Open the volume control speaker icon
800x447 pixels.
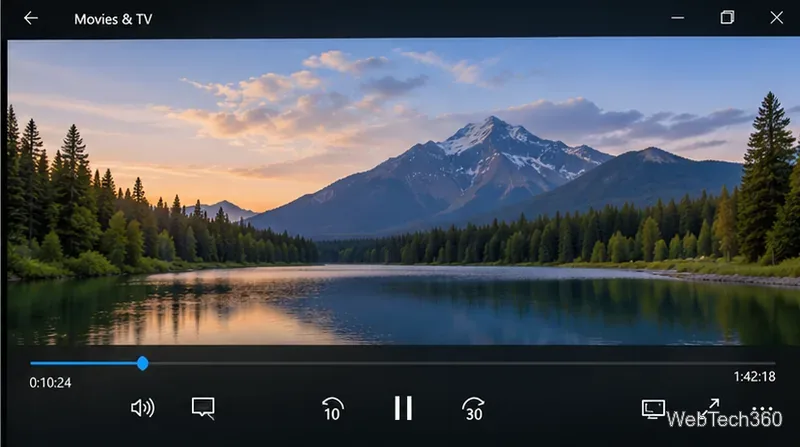142,408
